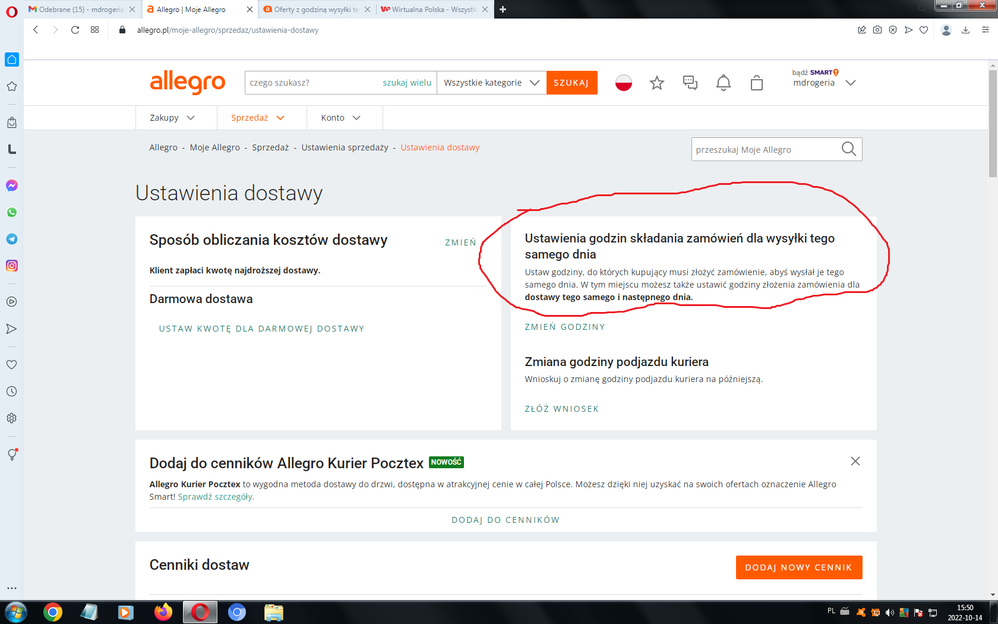Screen dimensions: 998x624
Task: Open the browser profile avatar
Action: click(946, 30)
